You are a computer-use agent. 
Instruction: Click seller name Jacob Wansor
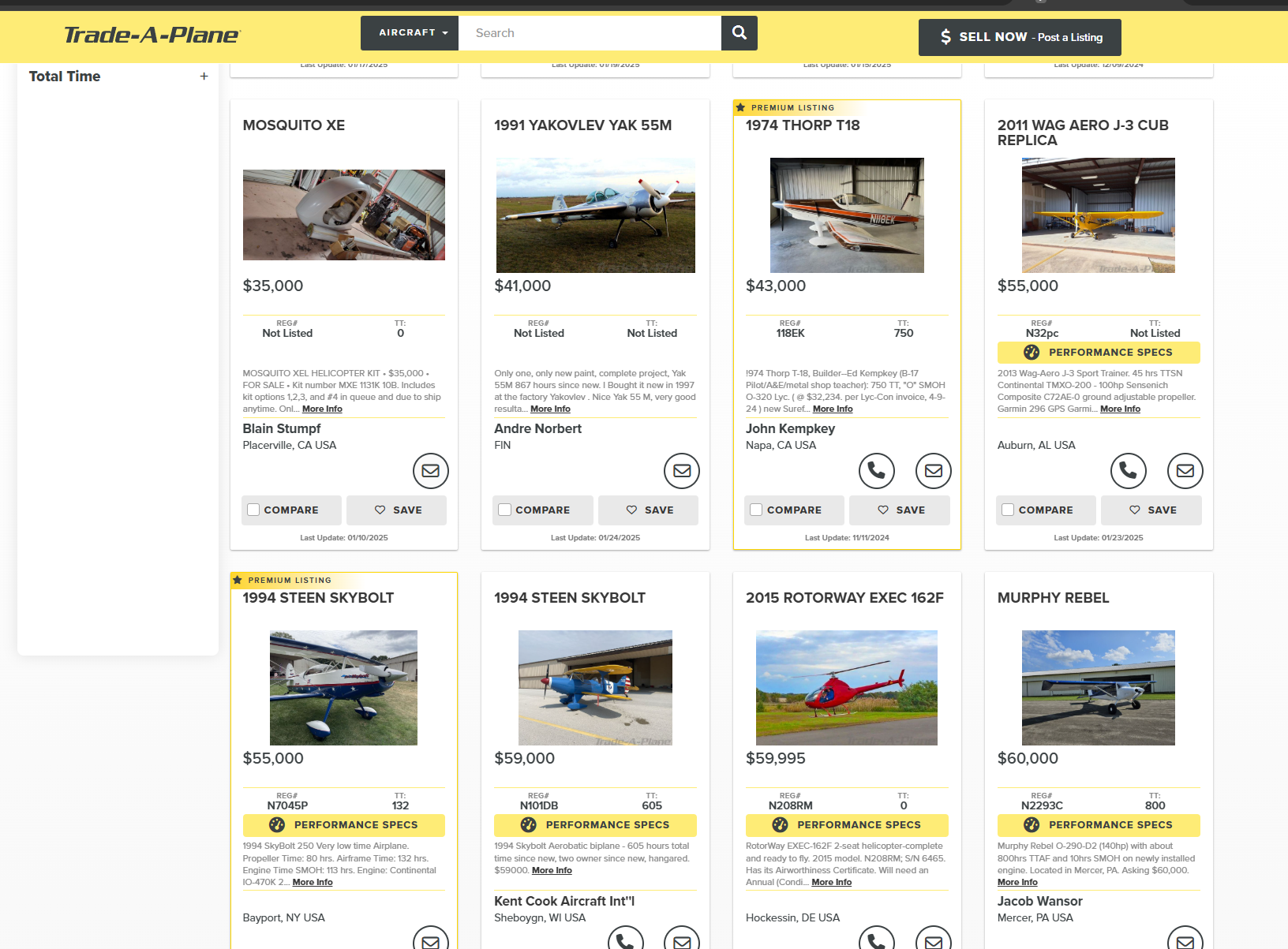(1039, 901)
